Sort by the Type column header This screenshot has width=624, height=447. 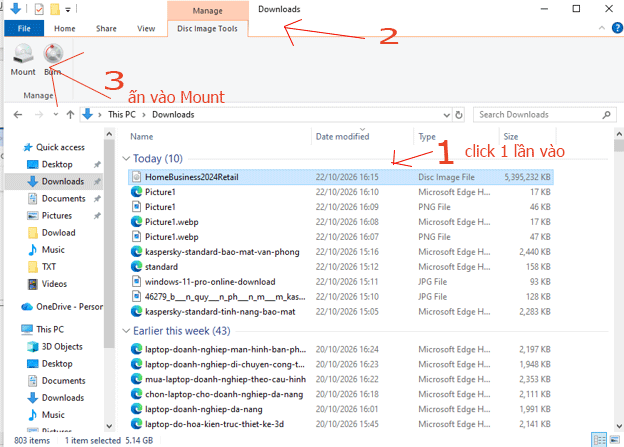click(427, 137)
